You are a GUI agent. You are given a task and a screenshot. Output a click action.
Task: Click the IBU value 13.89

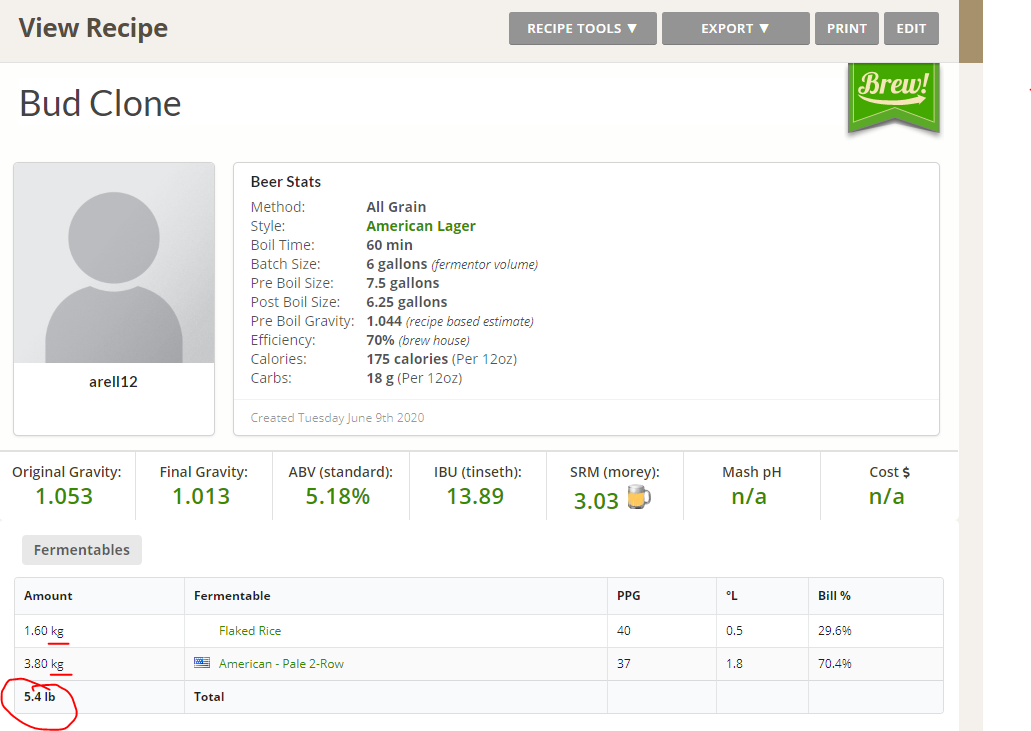(x=475, y=496)
